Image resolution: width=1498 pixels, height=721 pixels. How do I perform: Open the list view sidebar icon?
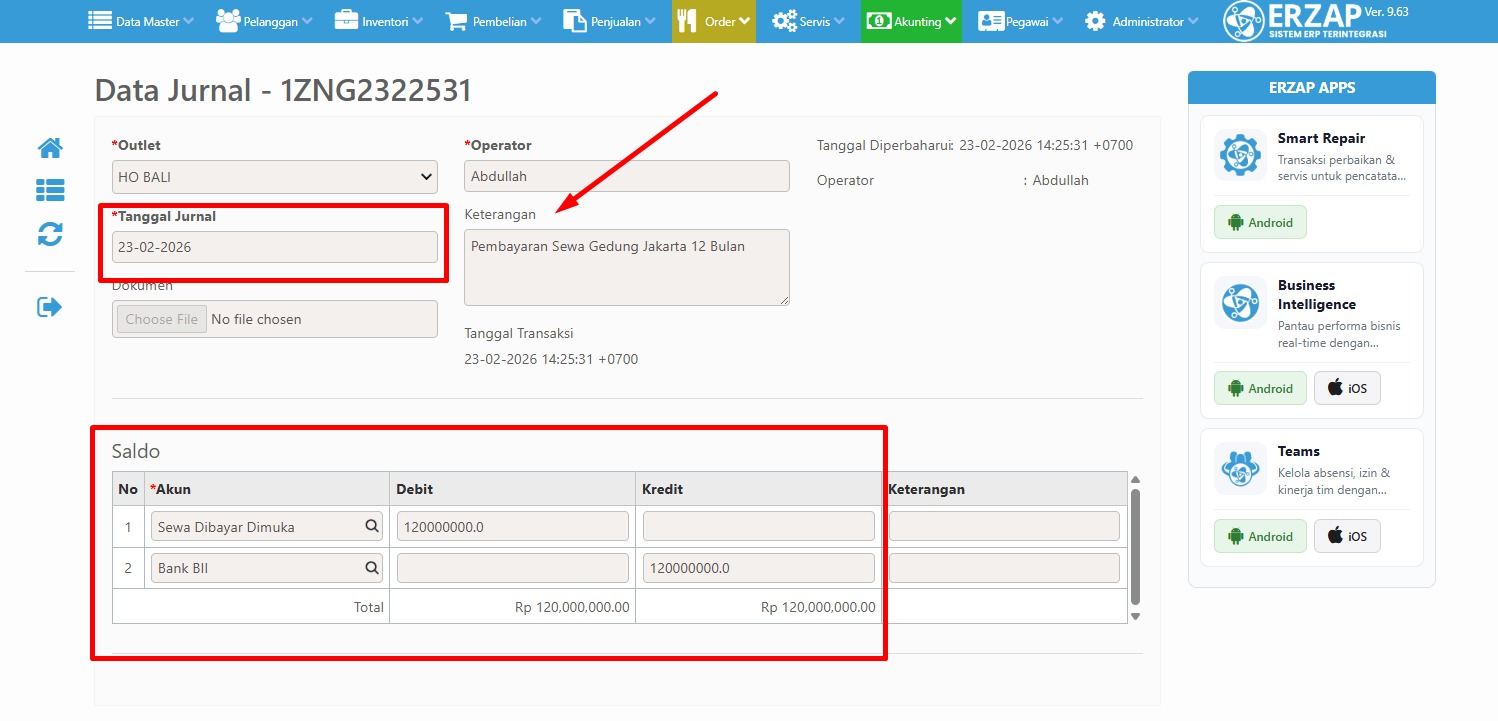(x=50, y=190)
